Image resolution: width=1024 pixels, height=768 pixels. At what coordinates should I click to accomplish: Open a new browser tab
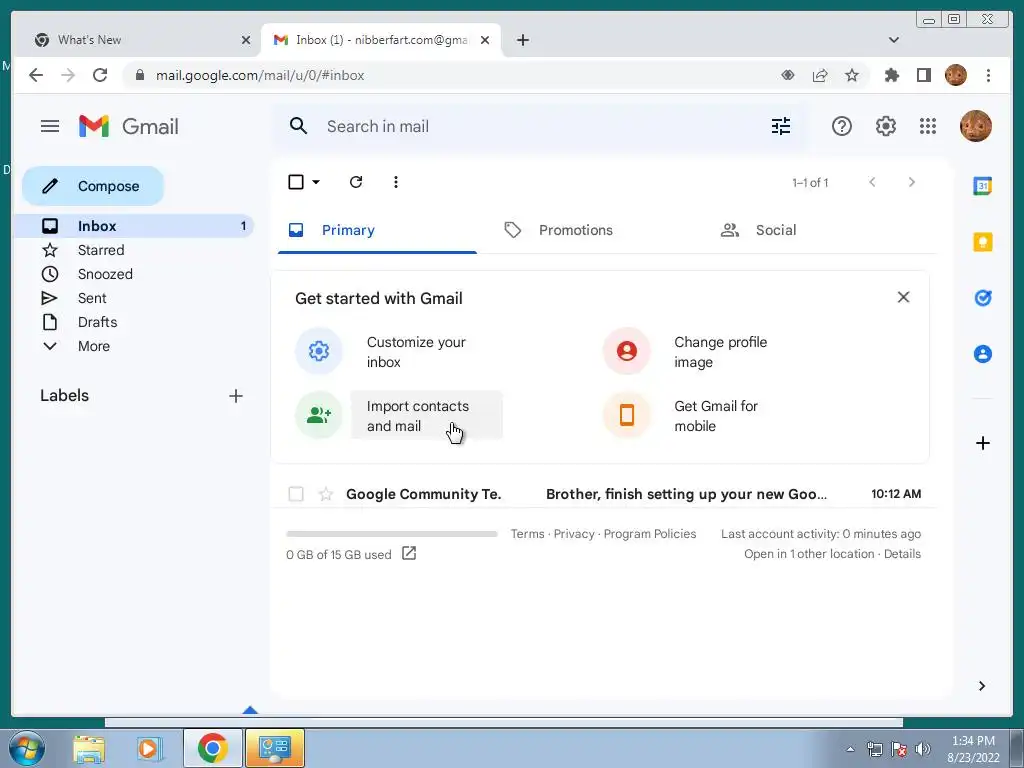coord(522,40)
